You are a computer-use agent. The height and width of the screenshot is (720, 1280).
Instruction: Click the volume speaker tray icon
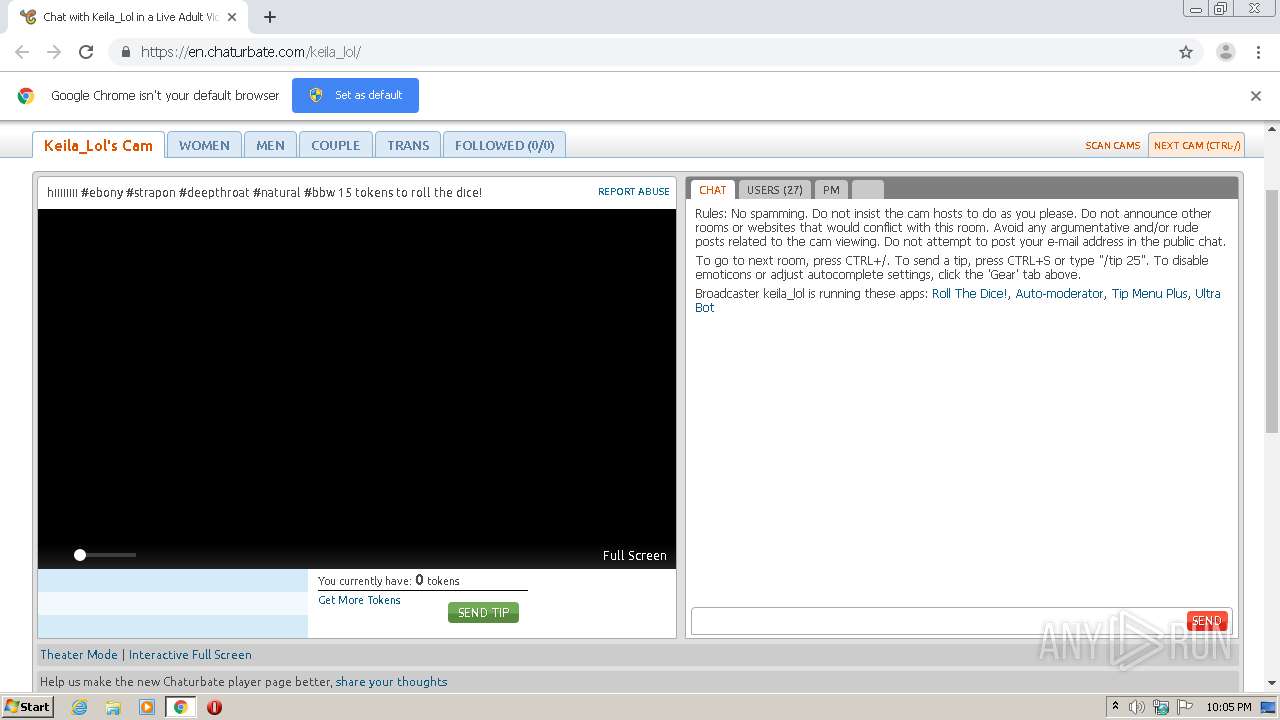[1137, 707]
